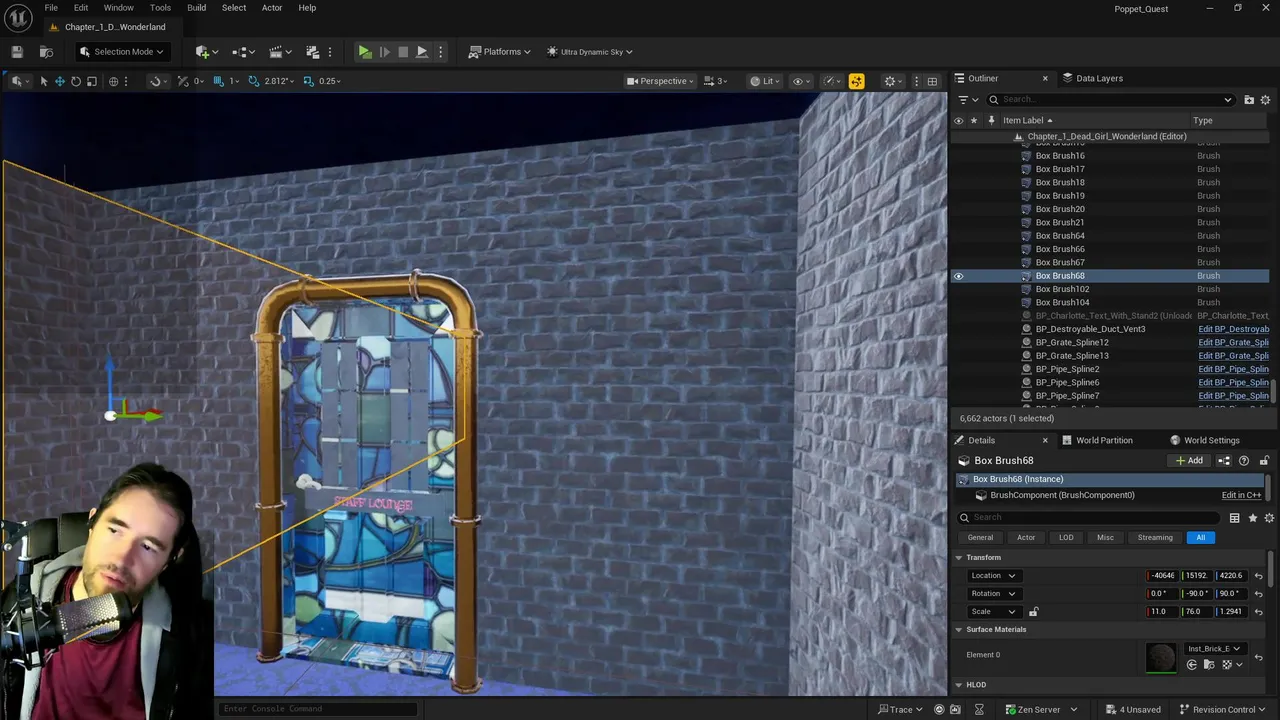Screen dimensions: 1280x720
Task: Click the Eject/launch play control
Action: (422, 52)
